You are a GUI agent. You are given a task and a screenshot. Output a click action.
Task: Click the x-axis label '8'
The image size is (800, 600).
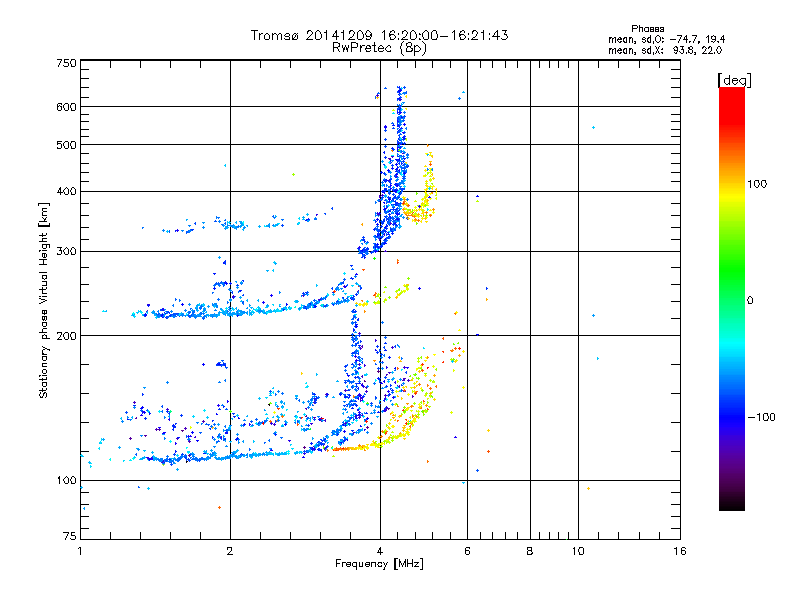click(530, 551)
